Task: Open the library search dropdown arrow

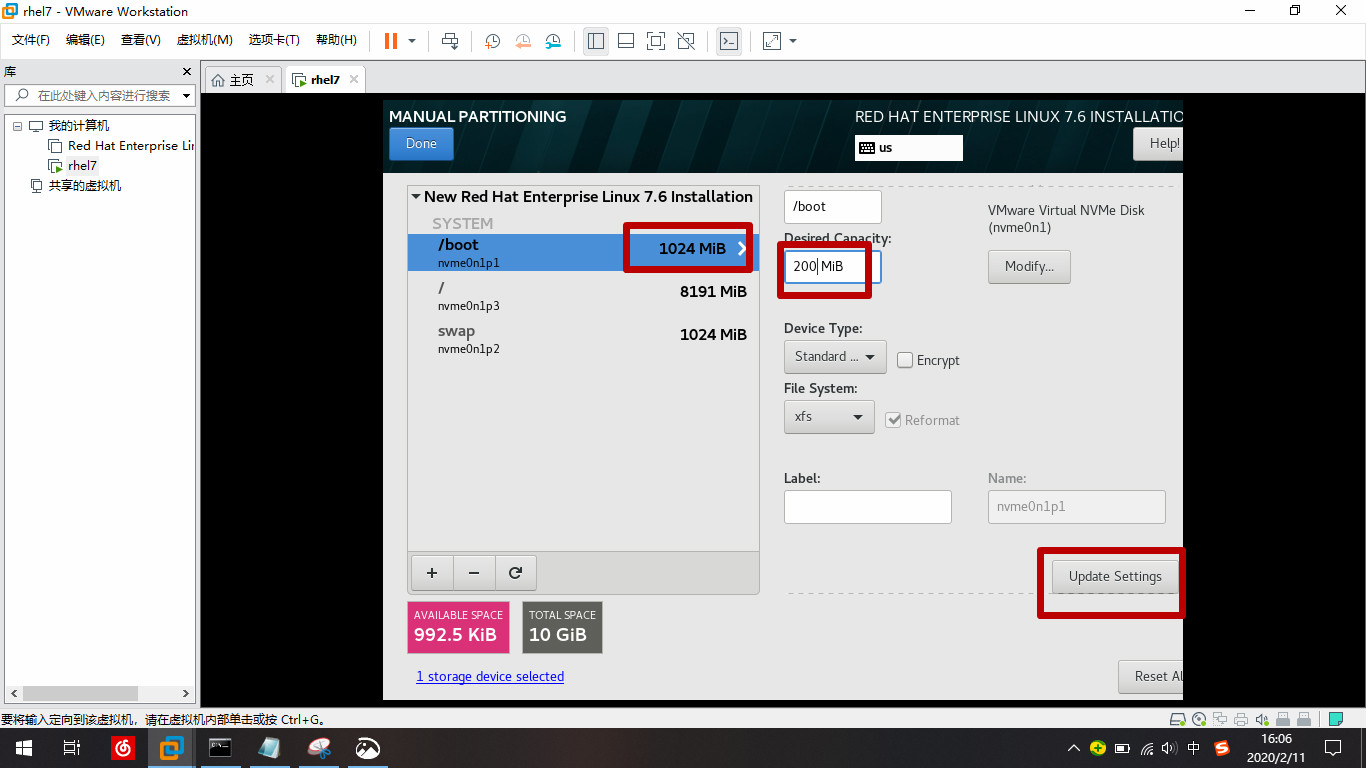Action: (x=187, y=96)
